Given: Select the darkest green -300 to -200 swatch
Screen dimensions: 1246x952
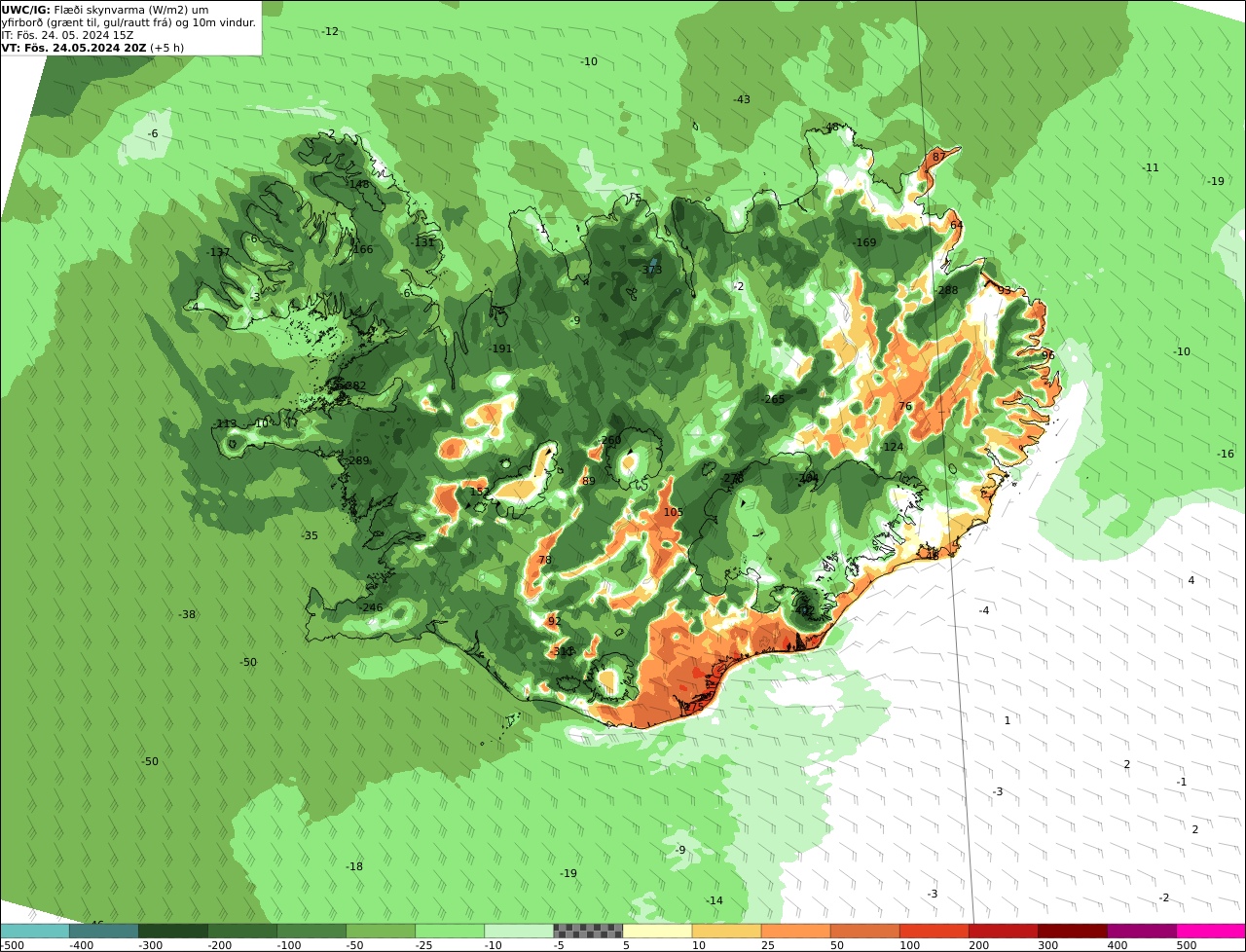Looking at the screenshot, I should pos(173,931).
